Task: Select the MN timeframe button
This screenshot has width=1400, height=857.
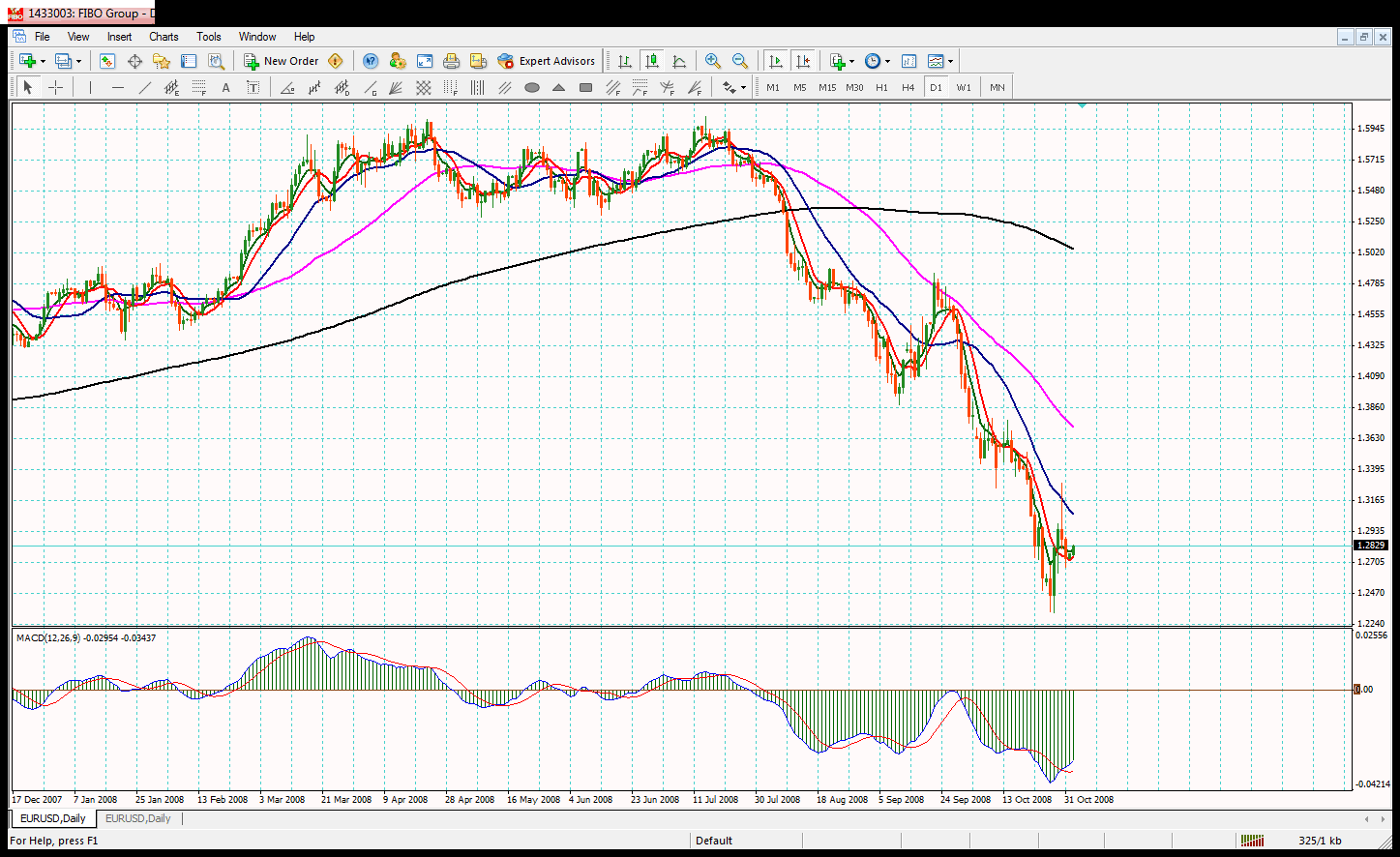Action: tap(998, 87)
